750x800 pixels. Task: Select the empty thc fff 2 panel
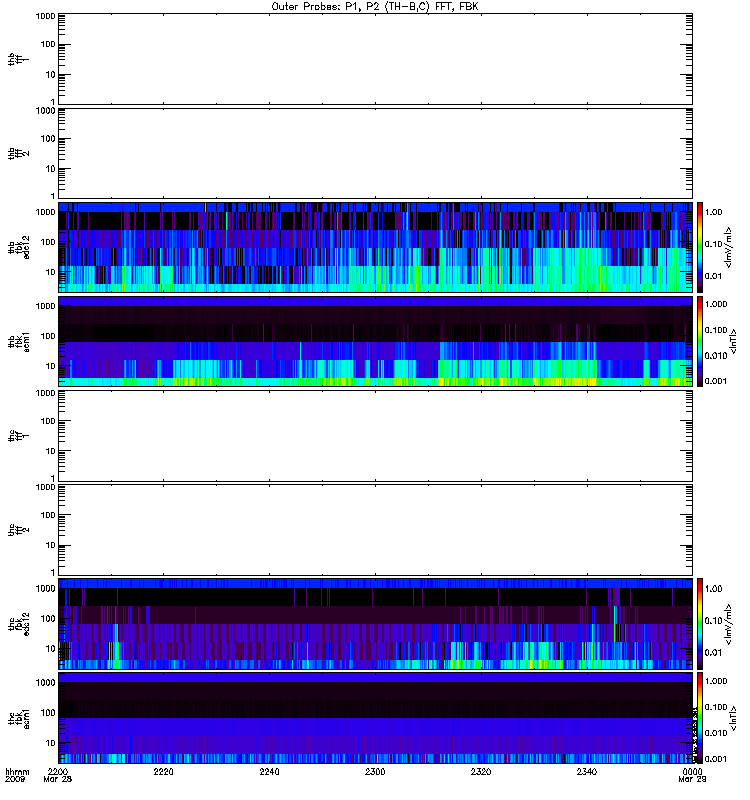(x=376, y=530)
